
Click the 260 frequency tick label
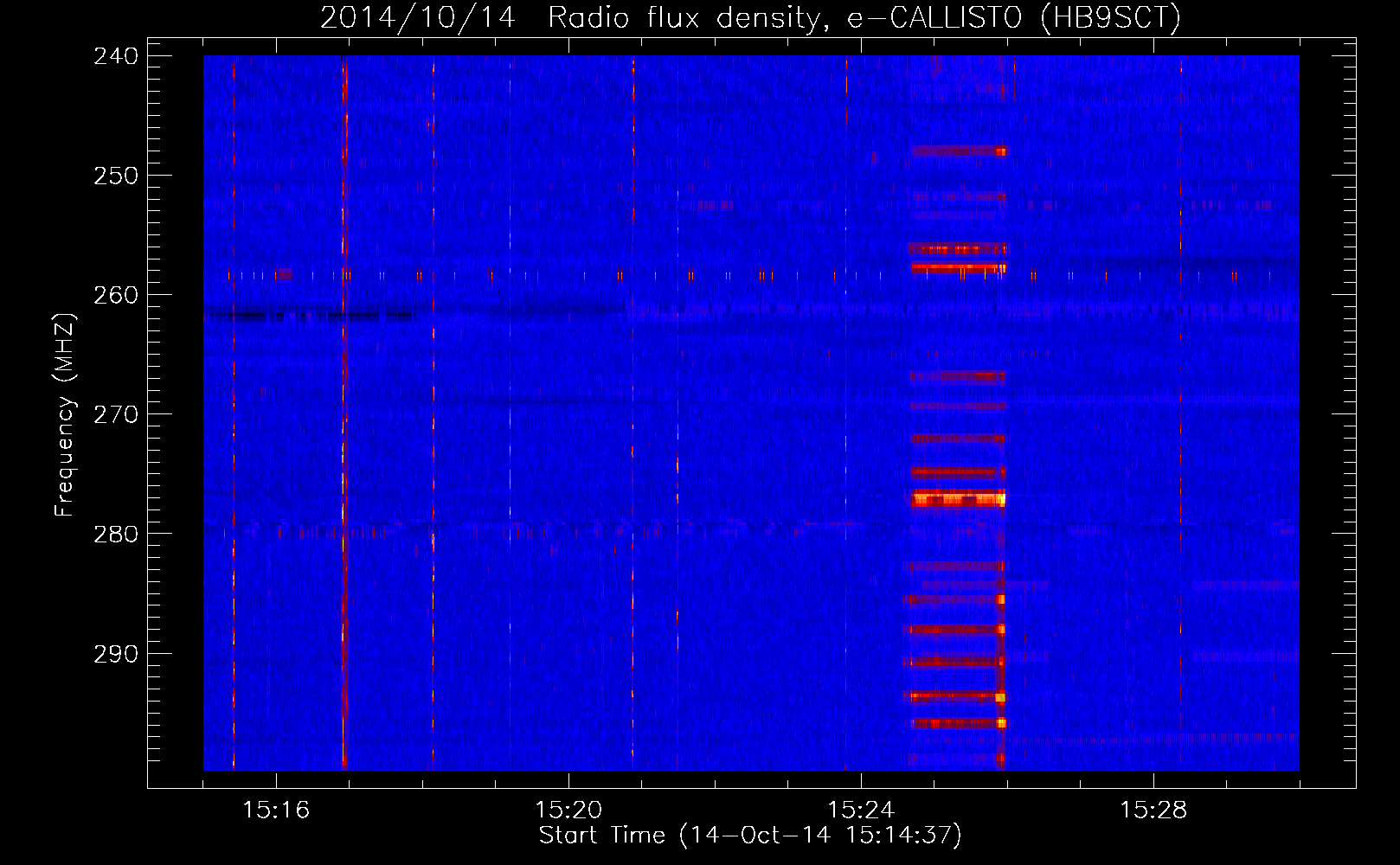[x=115, y=295]
